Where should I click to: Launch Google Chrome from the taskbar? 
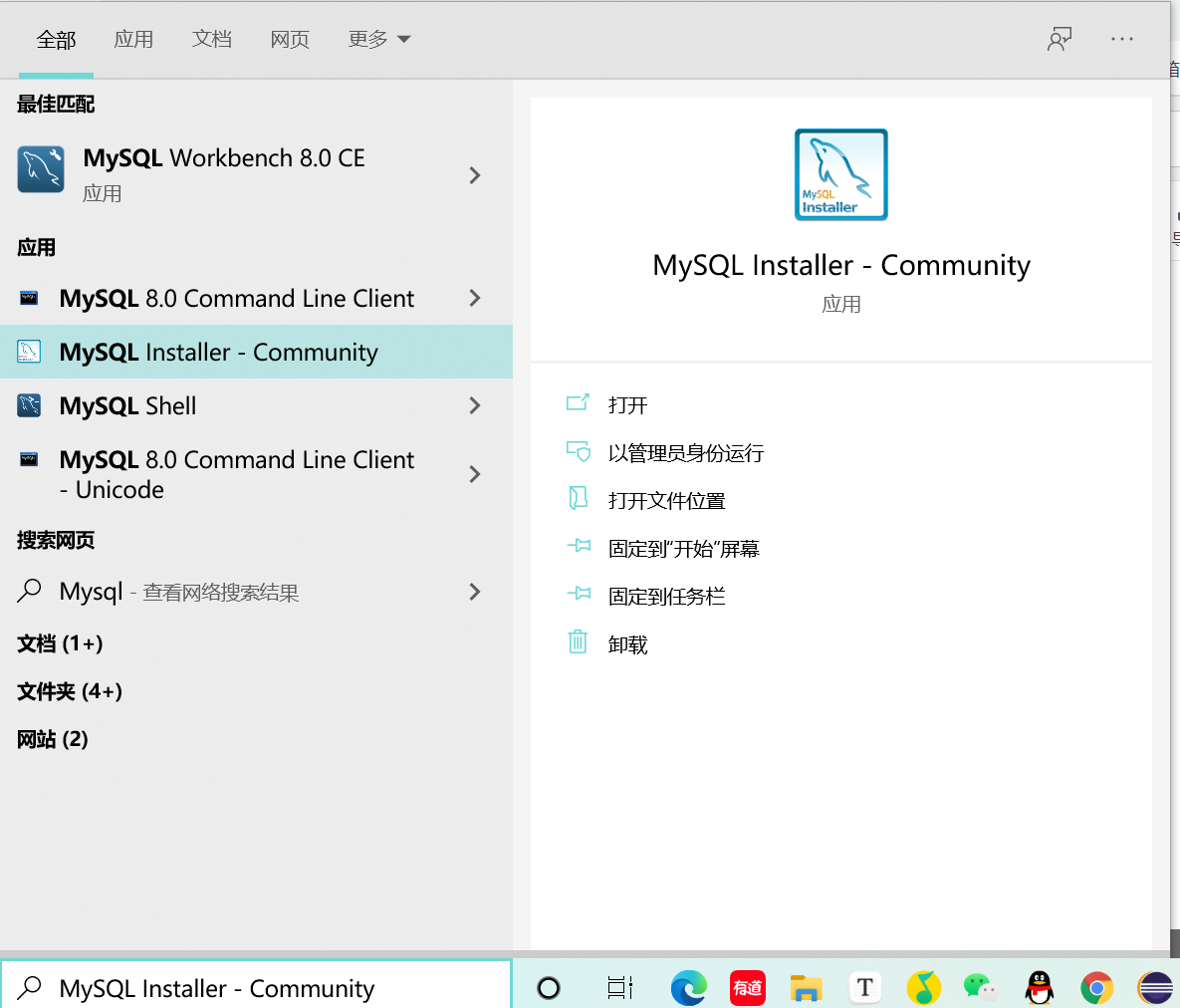click(x=1096, y=987)
